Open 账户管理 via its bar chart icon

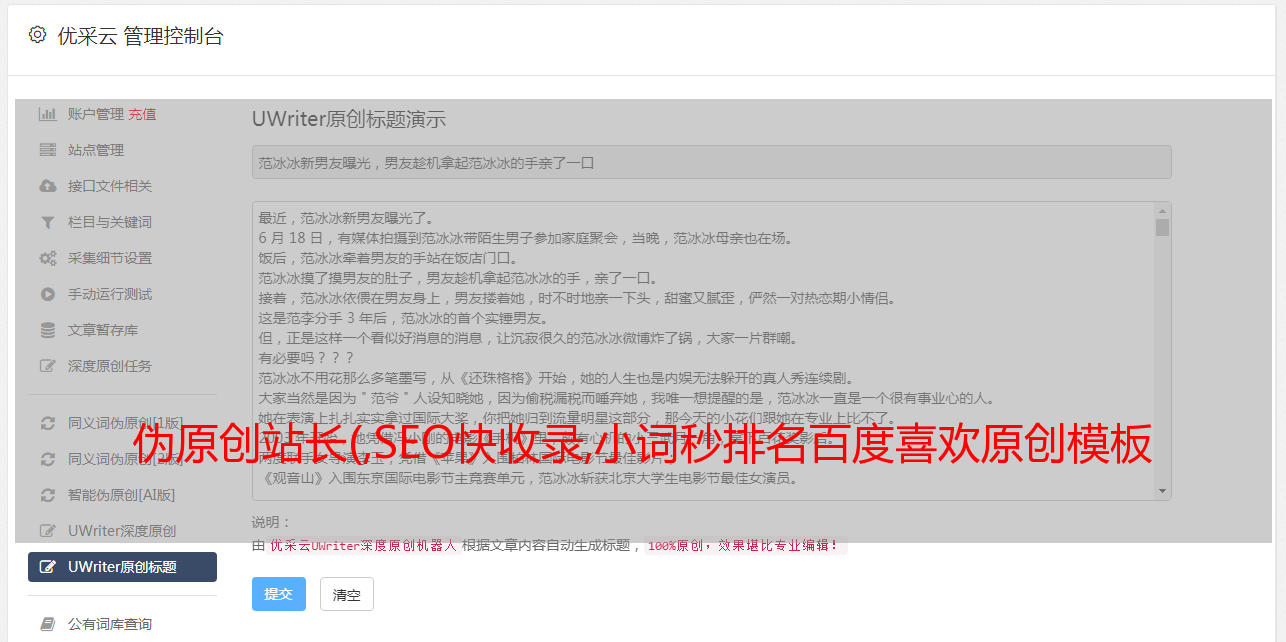pyautogui.click(x=47, y=114)
